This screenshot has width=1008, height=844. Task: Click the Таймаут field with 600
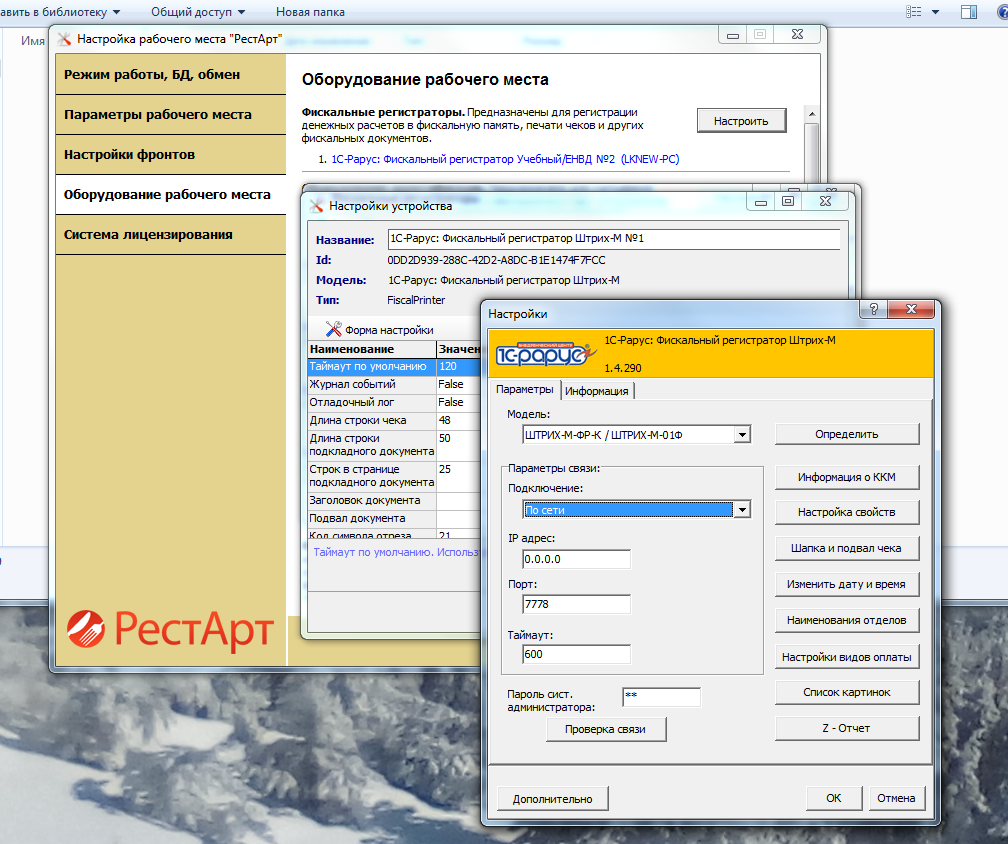pyautogui.click(x=577, y=654)
